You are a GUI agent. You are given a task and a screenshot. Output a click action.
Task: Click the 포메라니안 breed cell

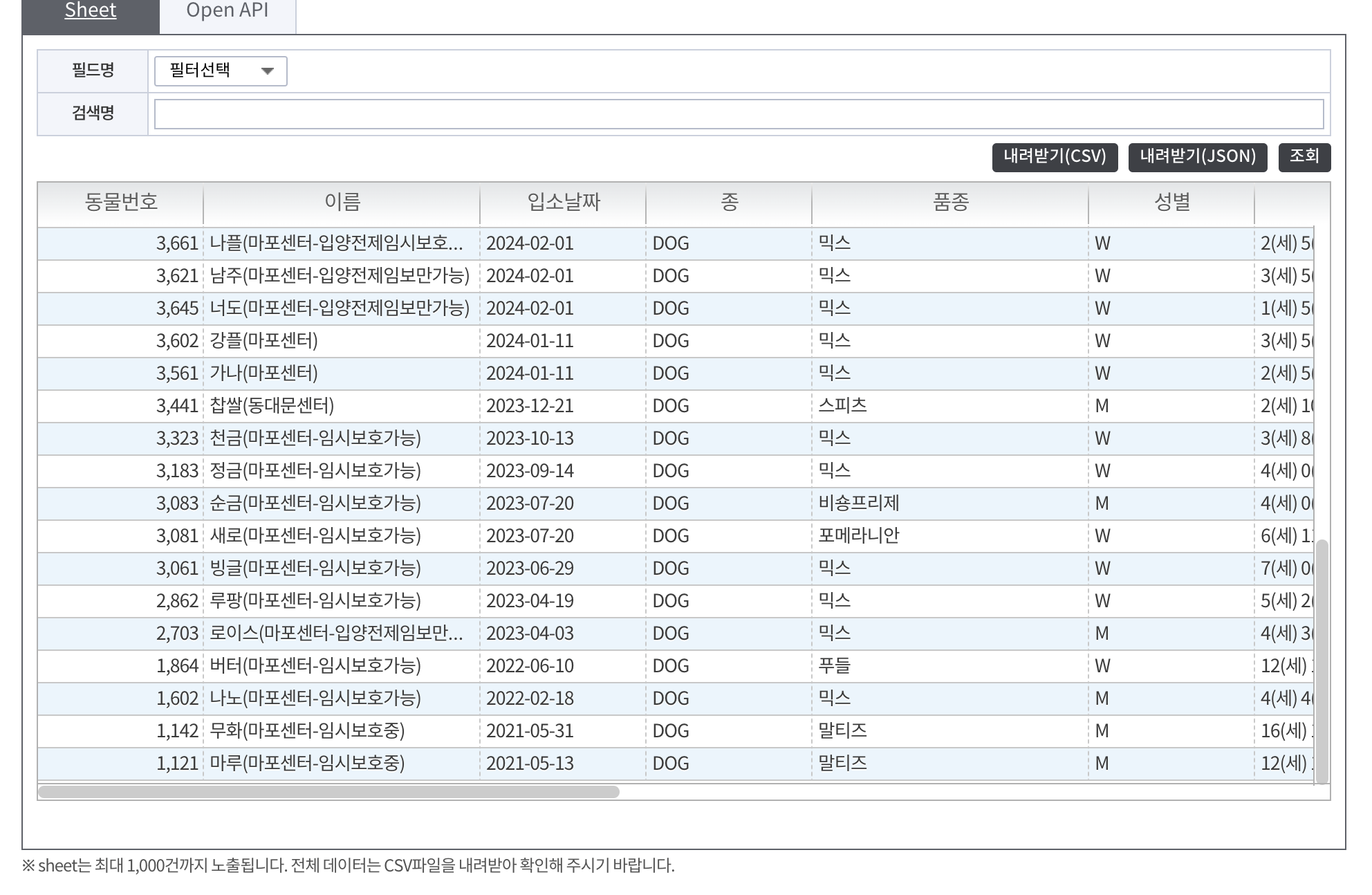[858, 536]
